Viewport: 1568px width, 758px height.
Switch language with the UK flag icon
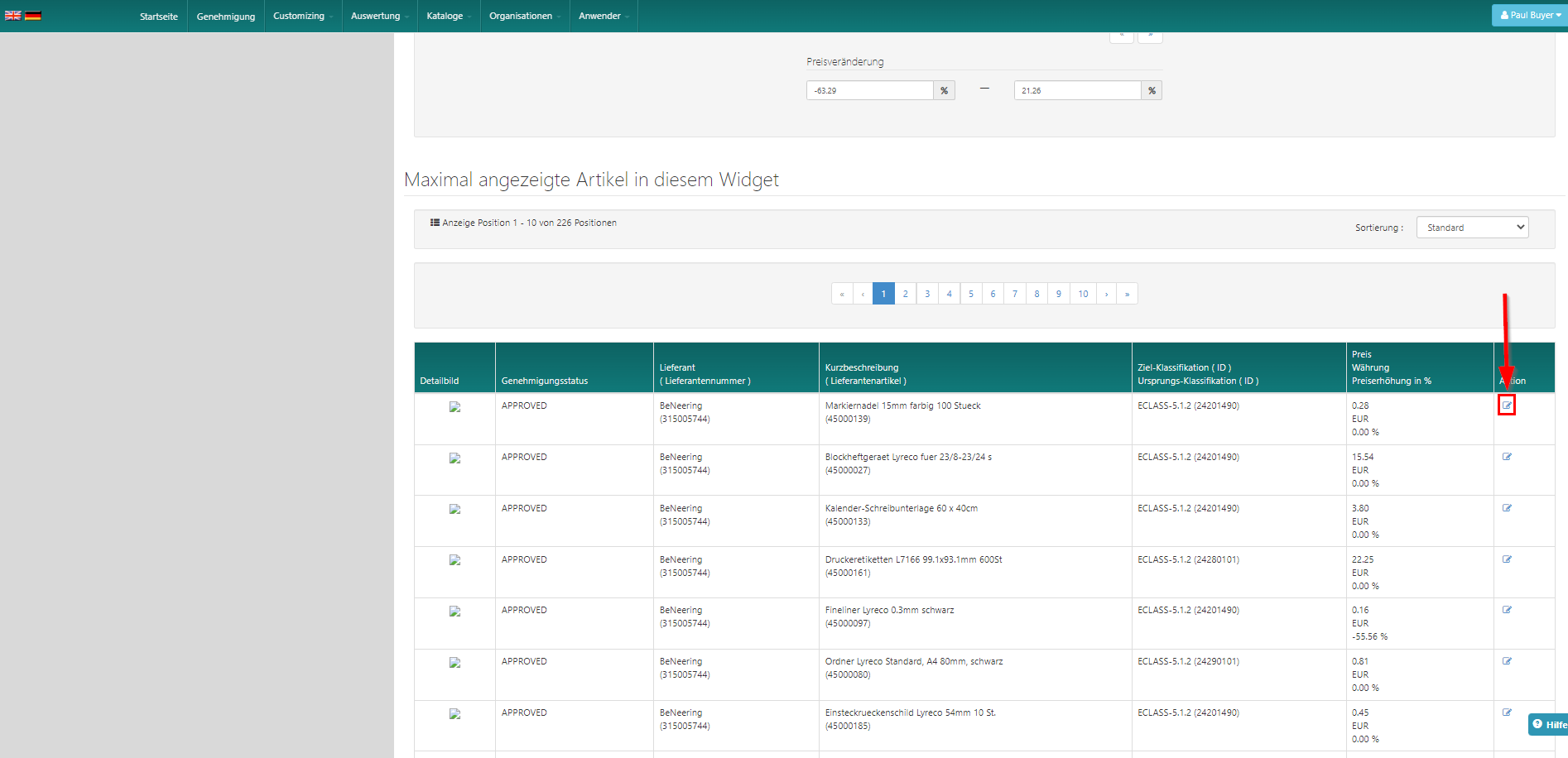pos(12,16)
